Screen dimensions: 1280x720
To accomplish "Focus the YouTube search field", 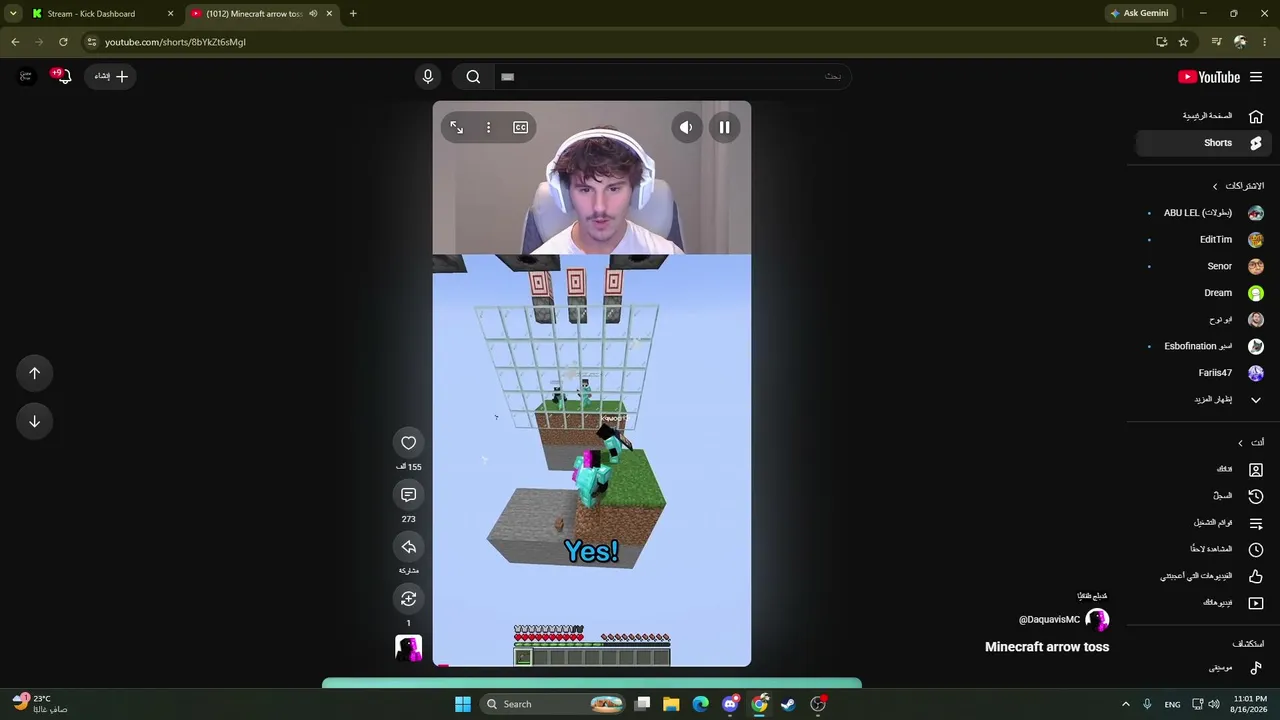I will click(672, 77).
